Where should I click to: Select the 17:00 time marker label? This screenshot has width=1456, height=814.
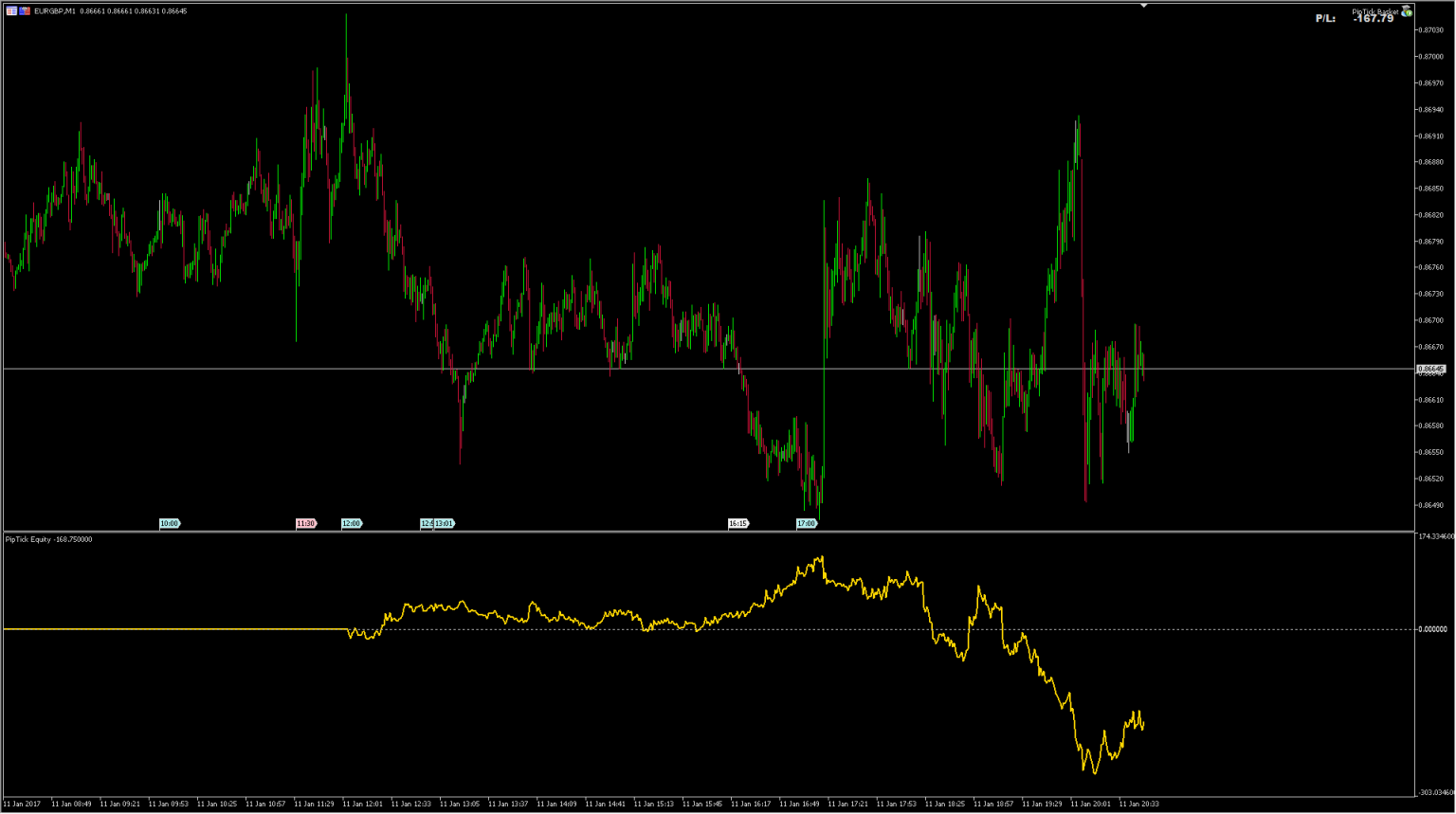(x=806, y=523)
